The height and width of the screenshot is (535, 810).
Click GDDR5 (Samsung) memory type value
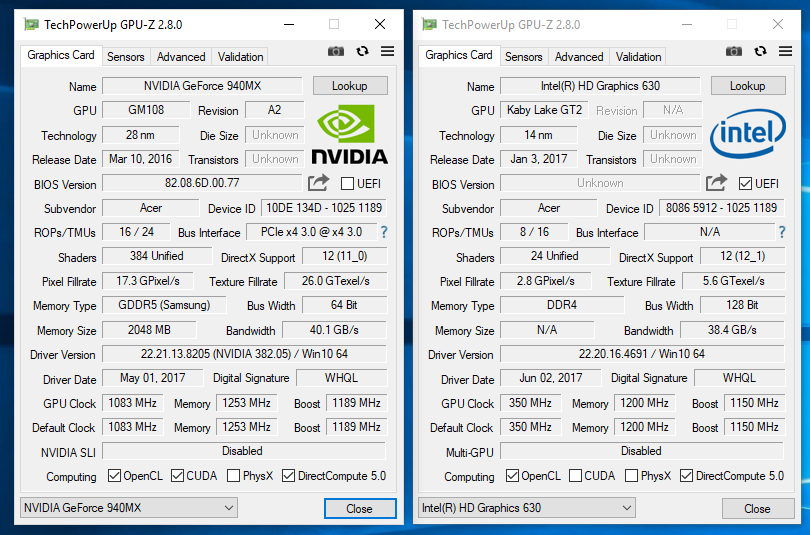164,305
